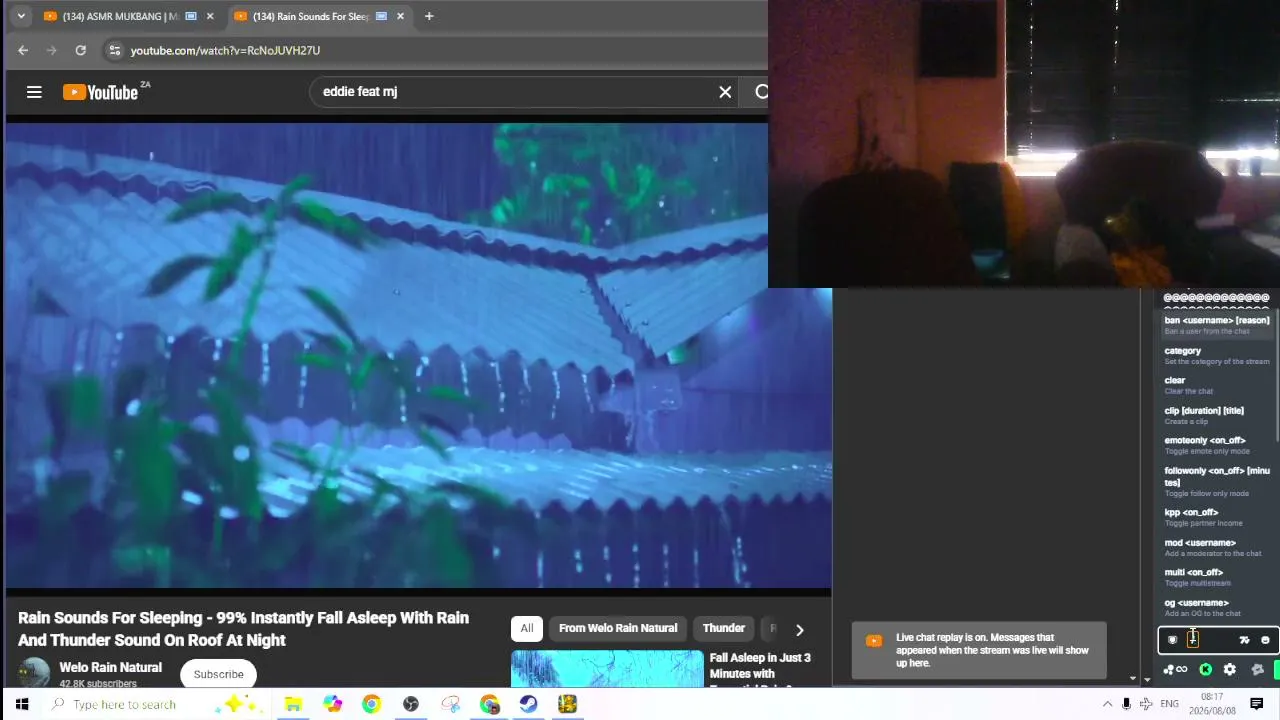
Task: Open Steam from the taskbar
Action: 528,704
